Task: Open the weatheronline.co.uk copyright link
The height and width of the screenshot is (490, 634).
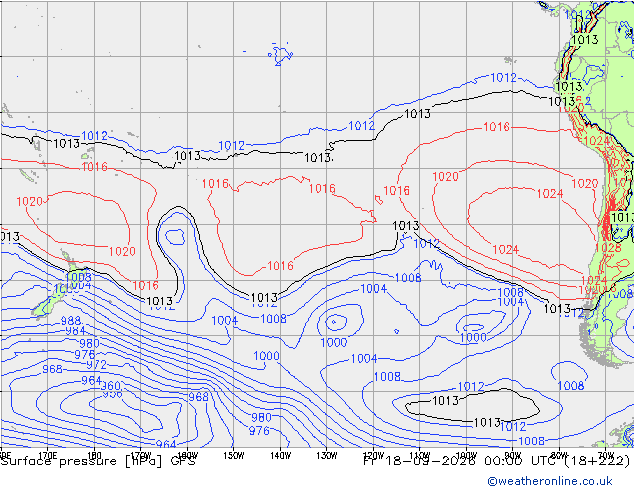Action: (x=550, y=481)
